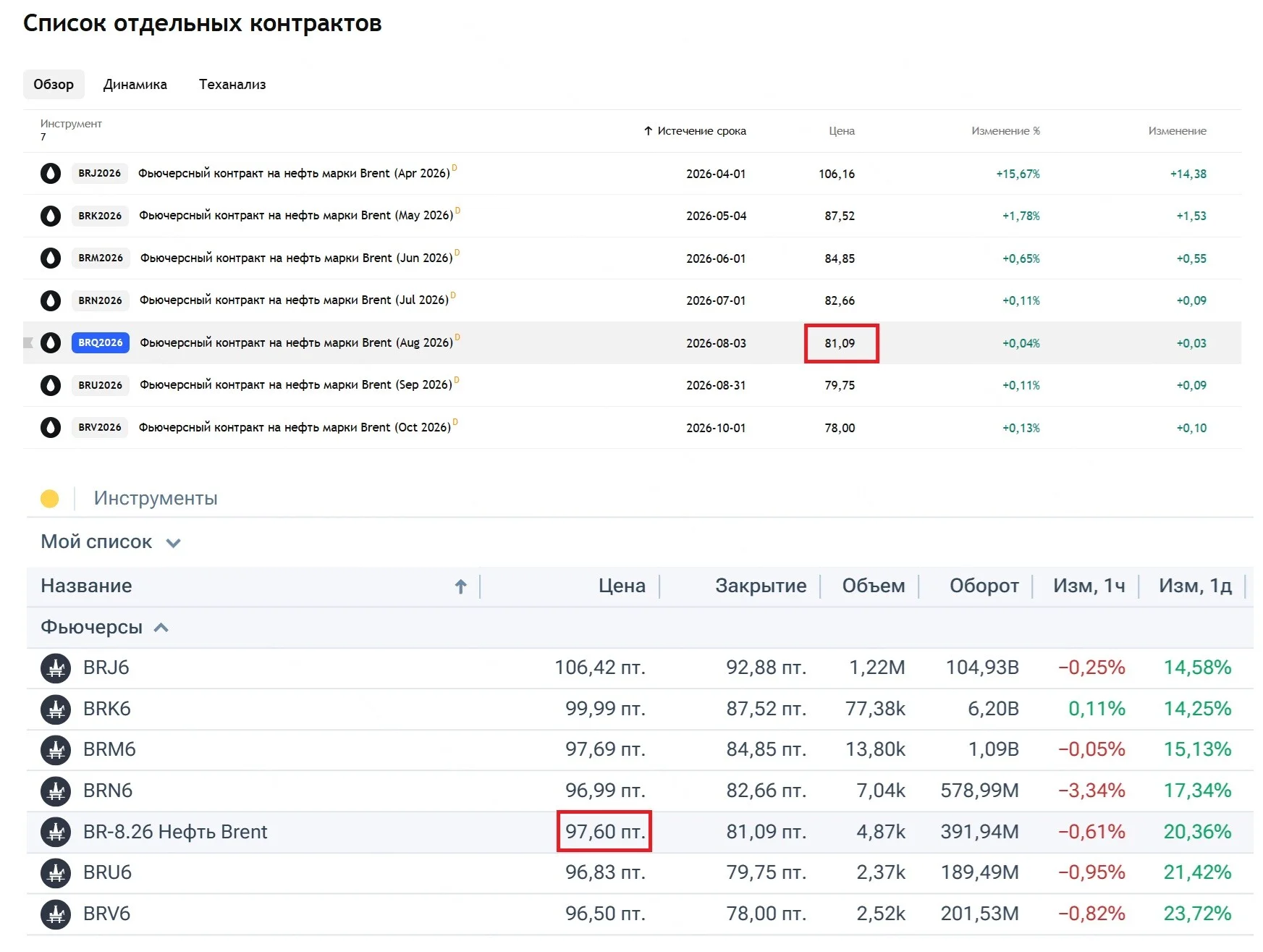Open the Мой список dropdown
The image size is (1263, 952).
(111, 542)
